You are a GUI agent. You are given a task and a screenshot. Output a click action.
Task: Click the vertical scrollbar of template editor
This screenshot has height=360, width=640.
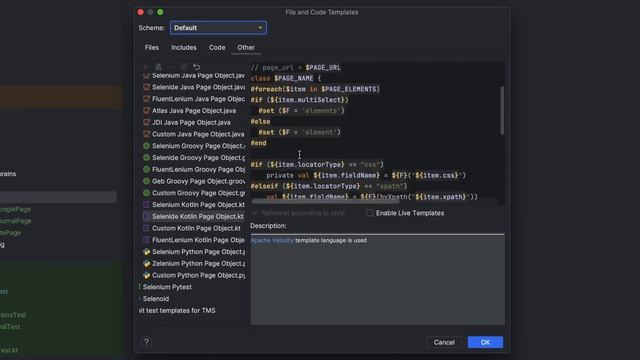502,110
